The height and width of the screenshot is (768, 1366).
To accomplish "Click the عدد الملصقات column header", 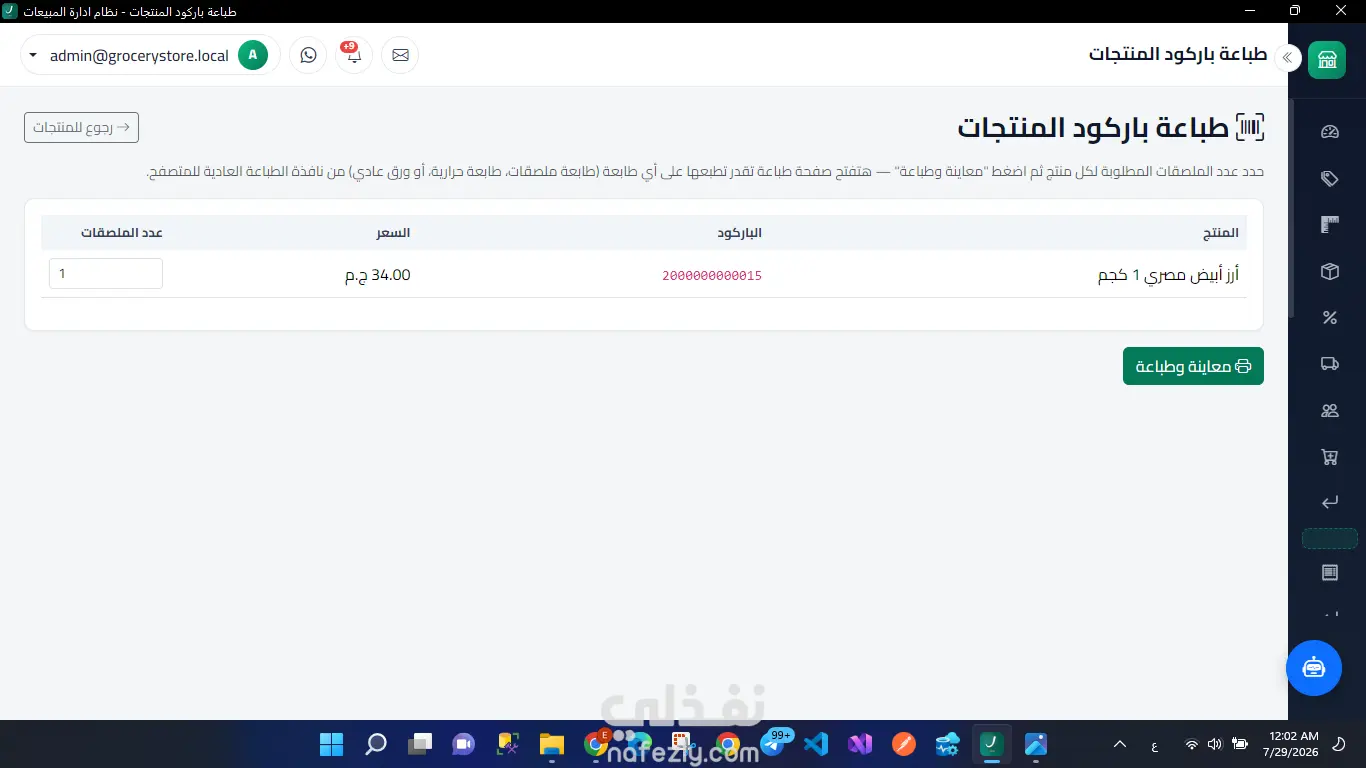I will pyautogui.click(x=122, y=233).
